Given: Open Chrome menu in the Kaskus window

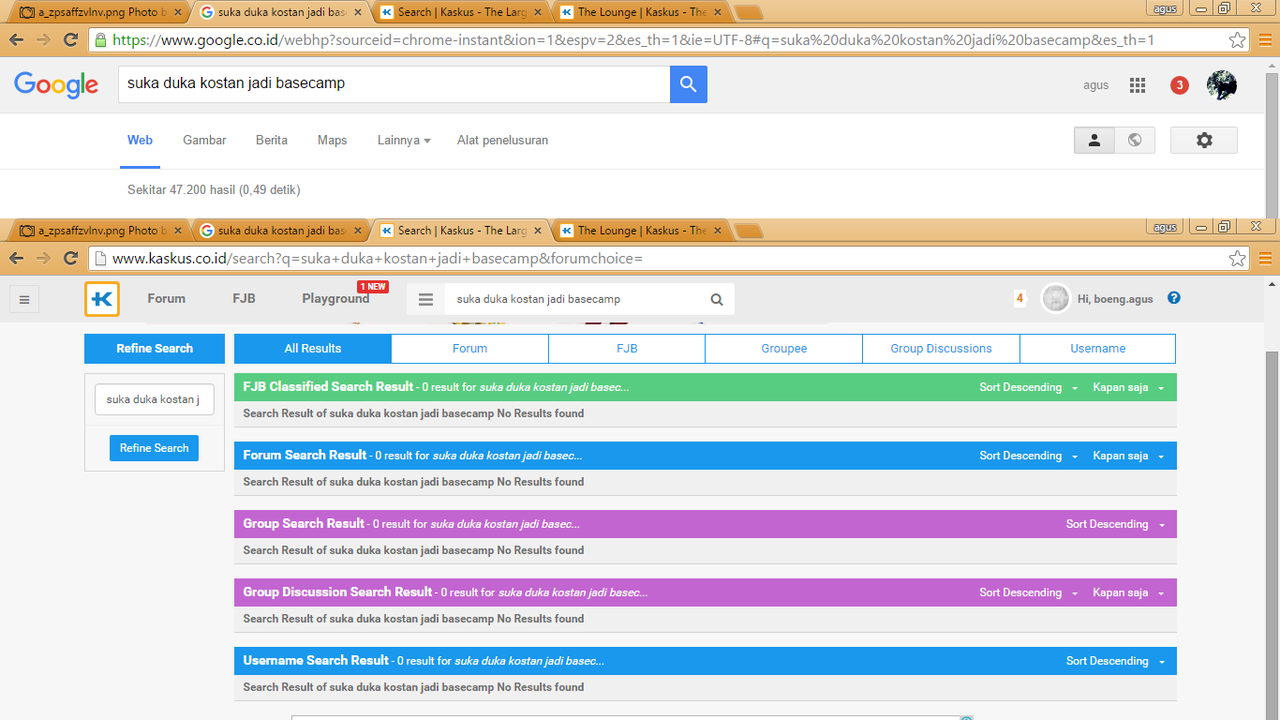Looking at the screenshot, I should [1265, 258].
